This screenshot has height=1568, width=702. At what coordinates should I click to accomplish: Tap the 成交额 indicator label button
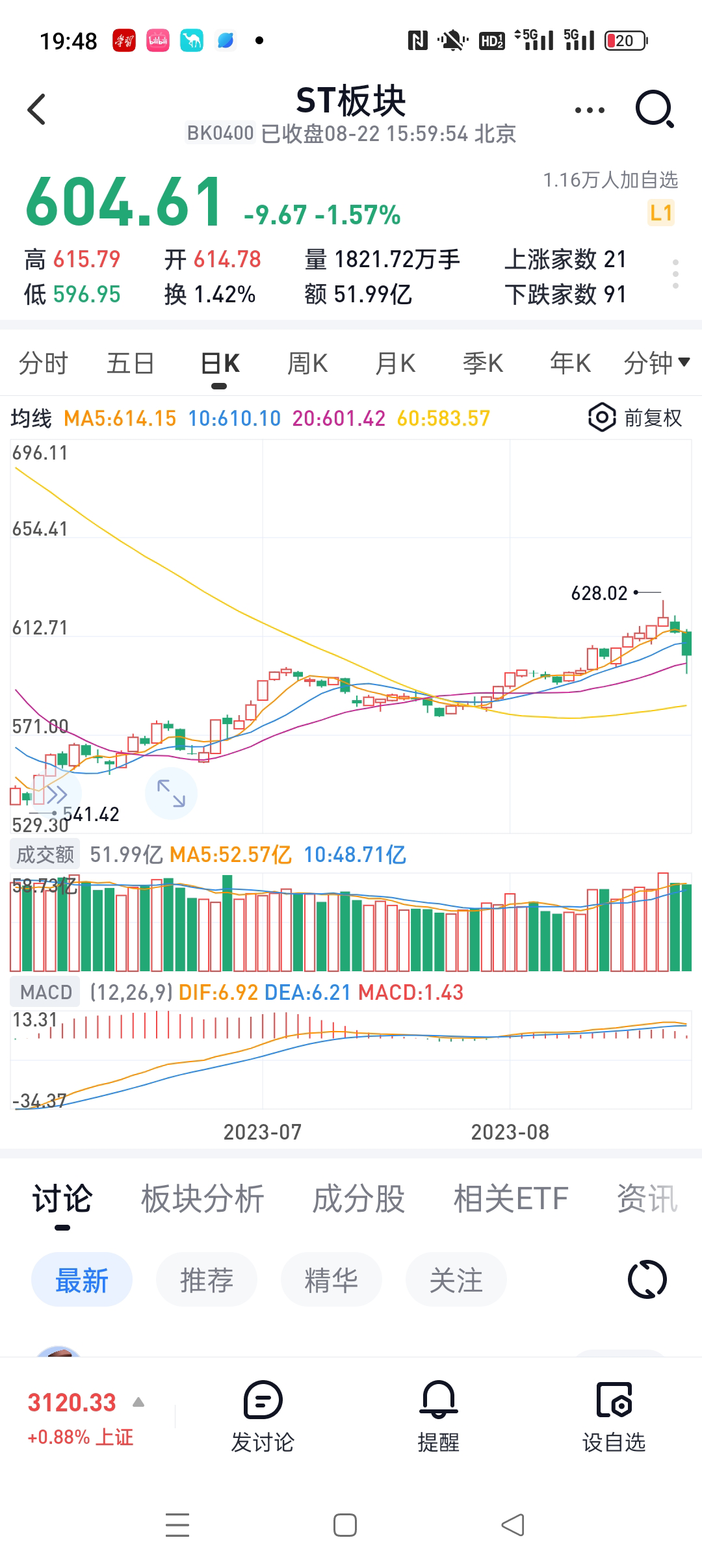pyautogui.click(x=45, y=854)
